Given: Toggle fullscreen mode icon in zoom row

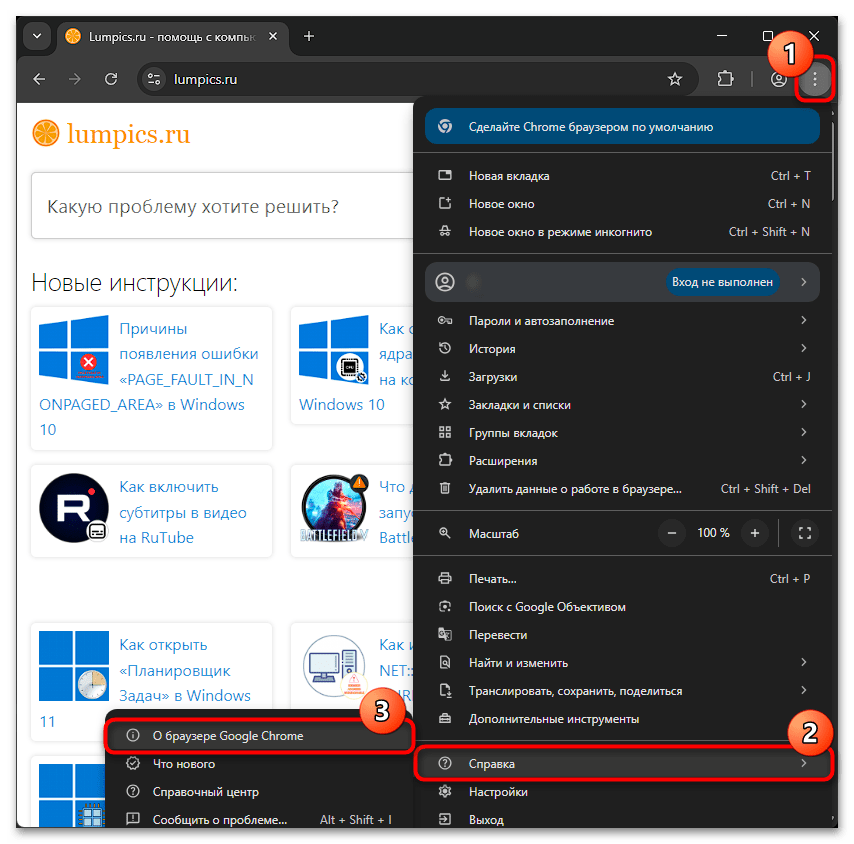Looking at the screenshot, I should tap(803, 533).
